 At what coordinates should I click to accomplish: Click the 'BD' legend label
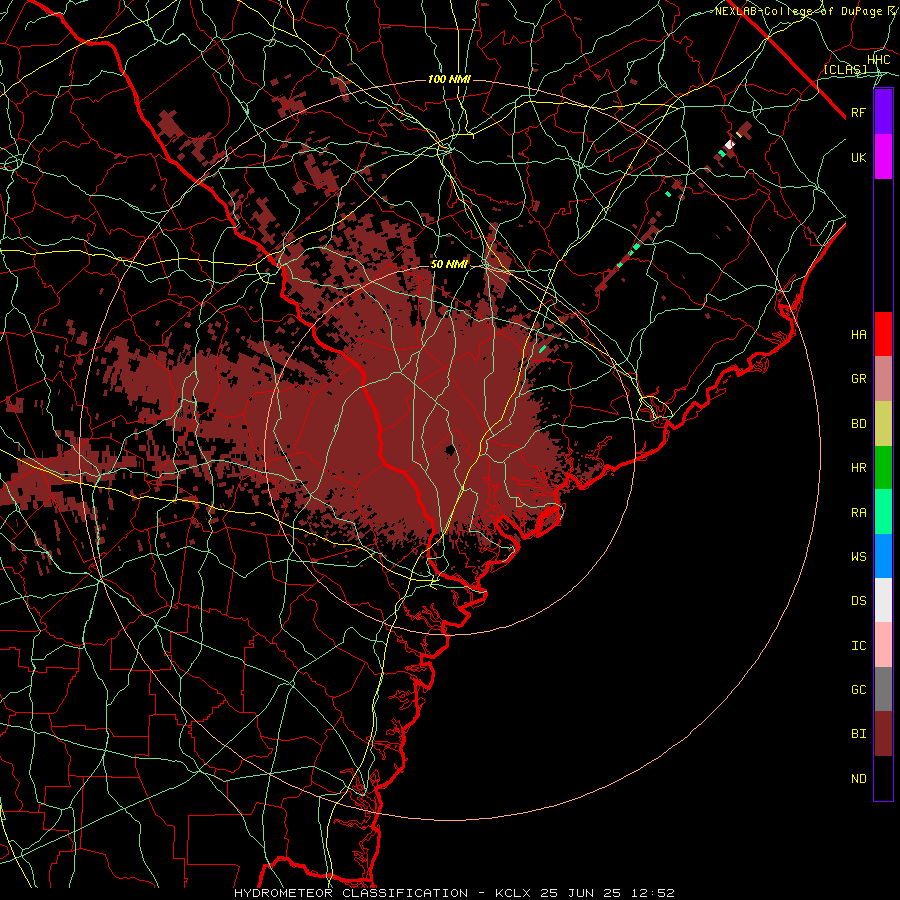pyautogui.click(x=858, y=424)
